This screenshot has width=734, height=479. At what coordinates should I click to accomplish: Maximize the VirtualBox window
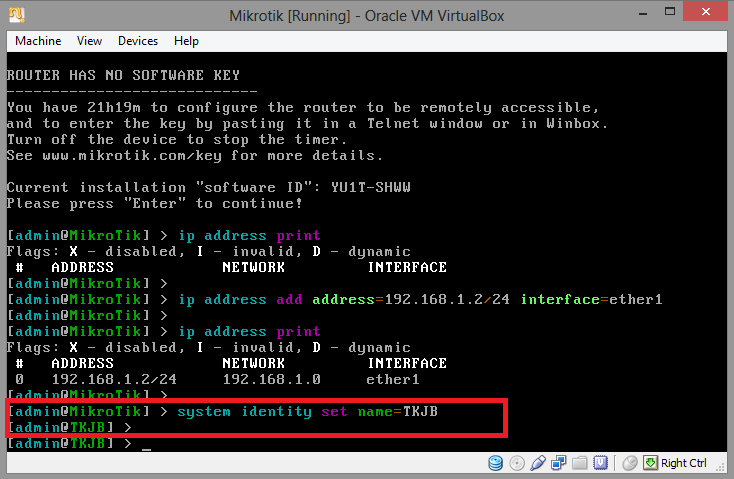670,12
